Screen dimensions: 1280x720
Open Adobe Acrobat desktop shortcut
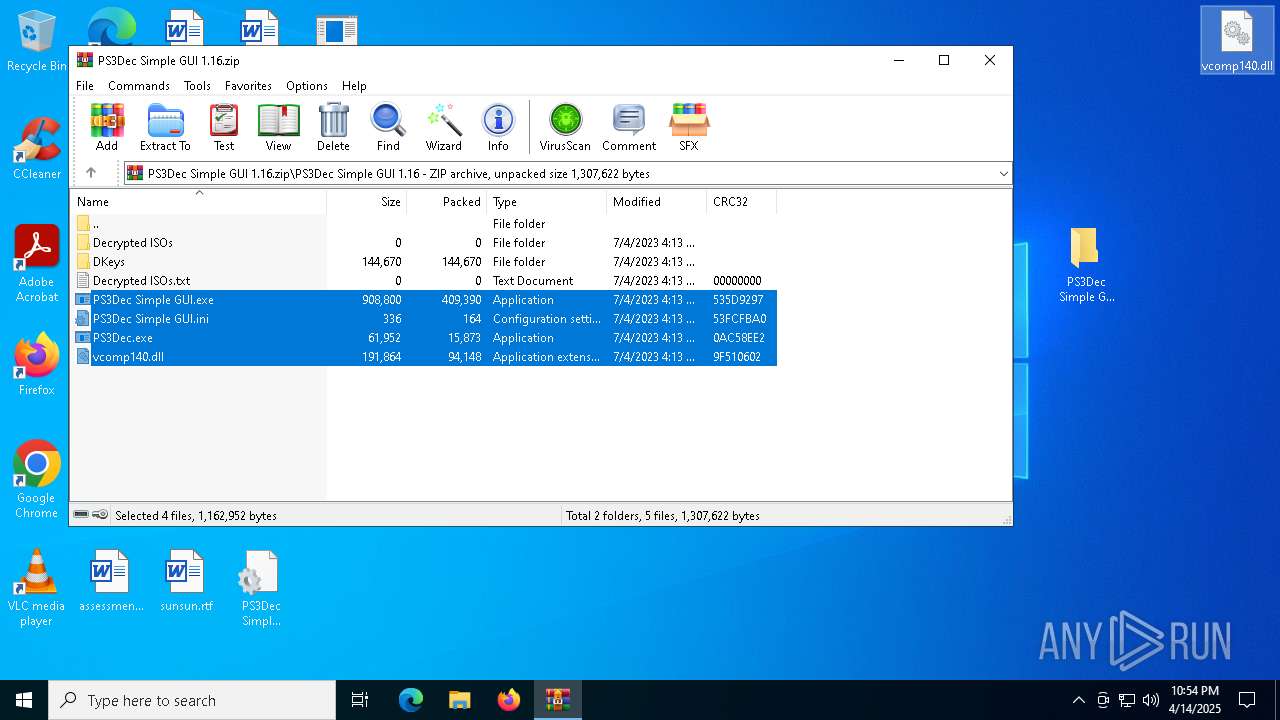coord(37,264)
